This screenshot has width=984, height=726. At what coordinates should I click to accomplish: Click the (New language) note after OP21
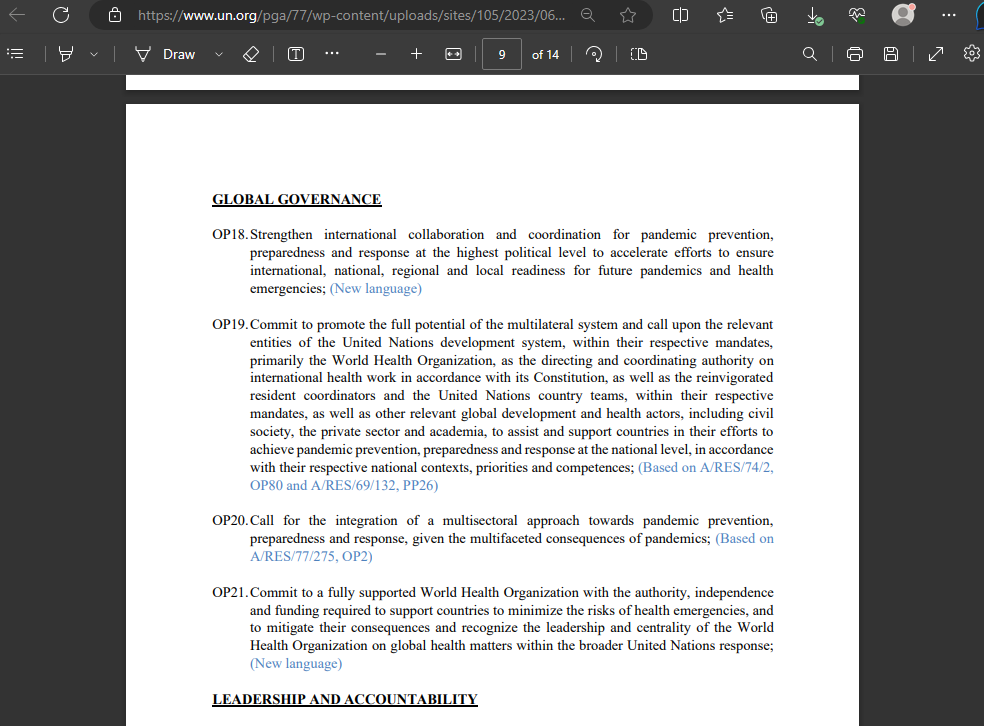[296, 664]
